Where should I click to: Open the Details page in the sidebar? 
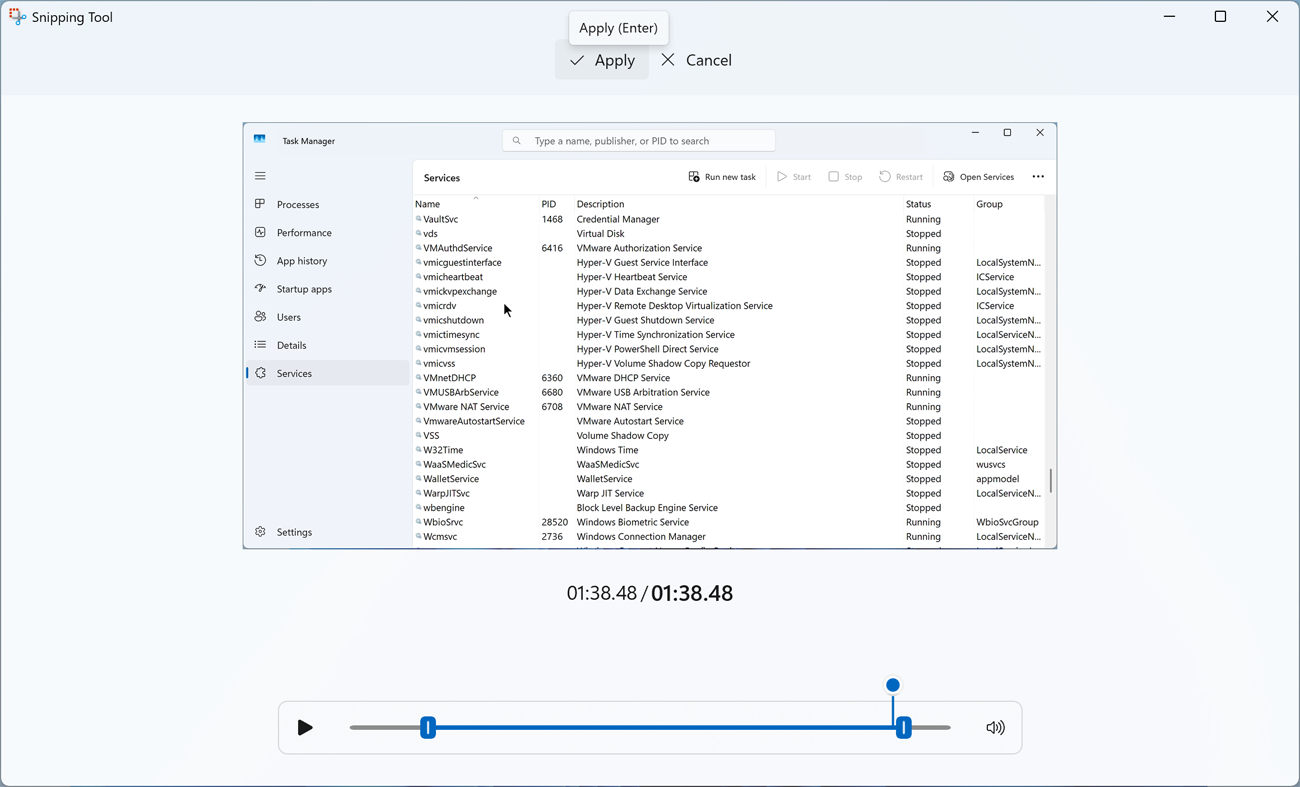291,345
